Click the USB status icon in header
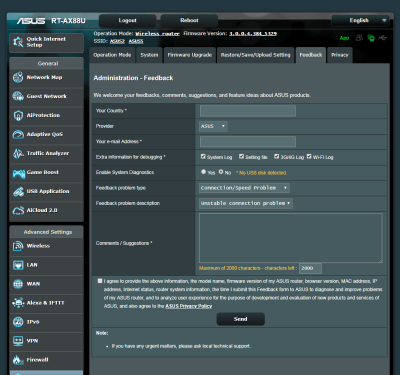The image size is (400, 375). (383, 38)
